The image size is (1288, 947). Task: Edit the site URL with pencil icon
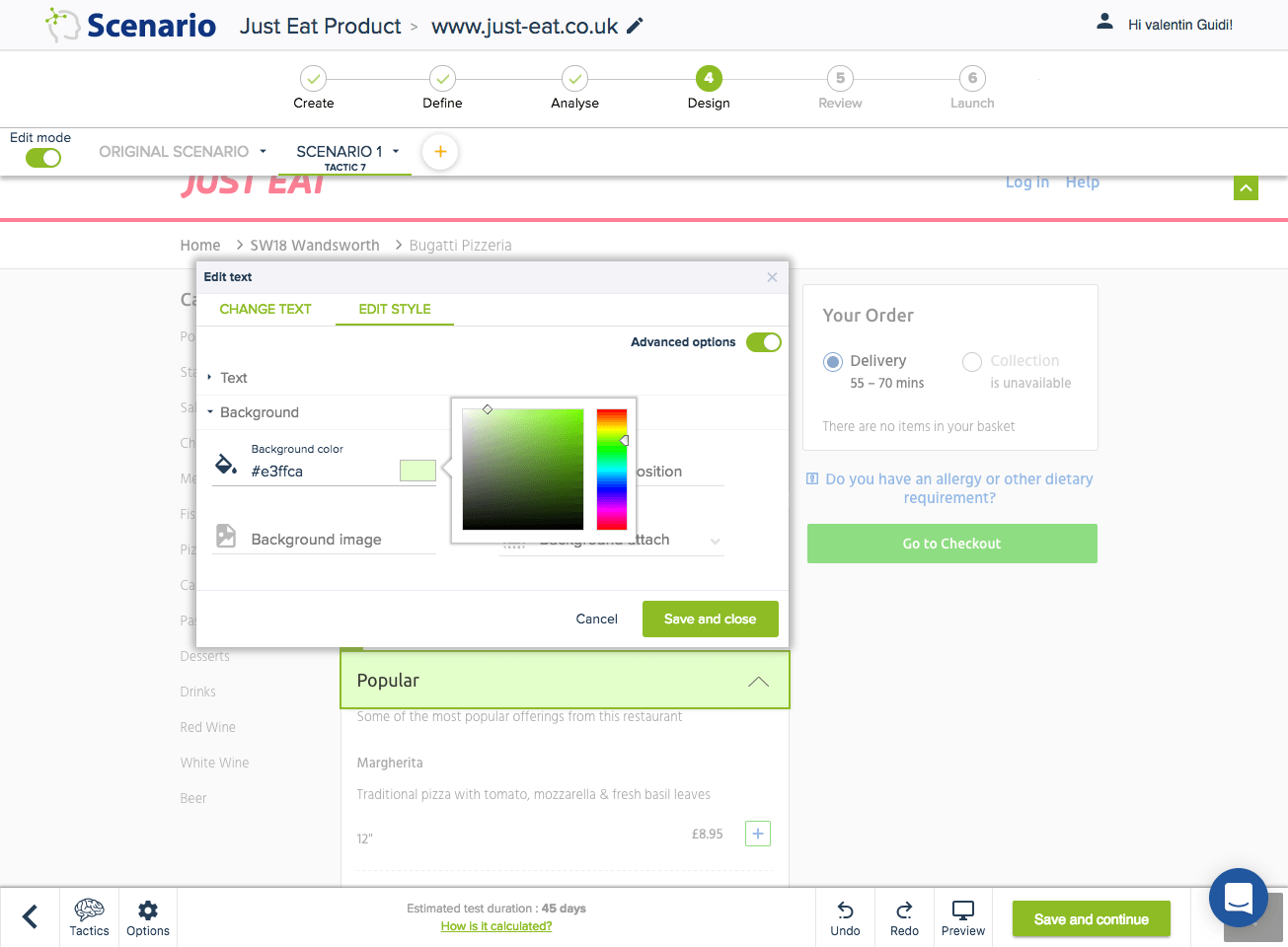pyautogui.click(x=636, y=26)
